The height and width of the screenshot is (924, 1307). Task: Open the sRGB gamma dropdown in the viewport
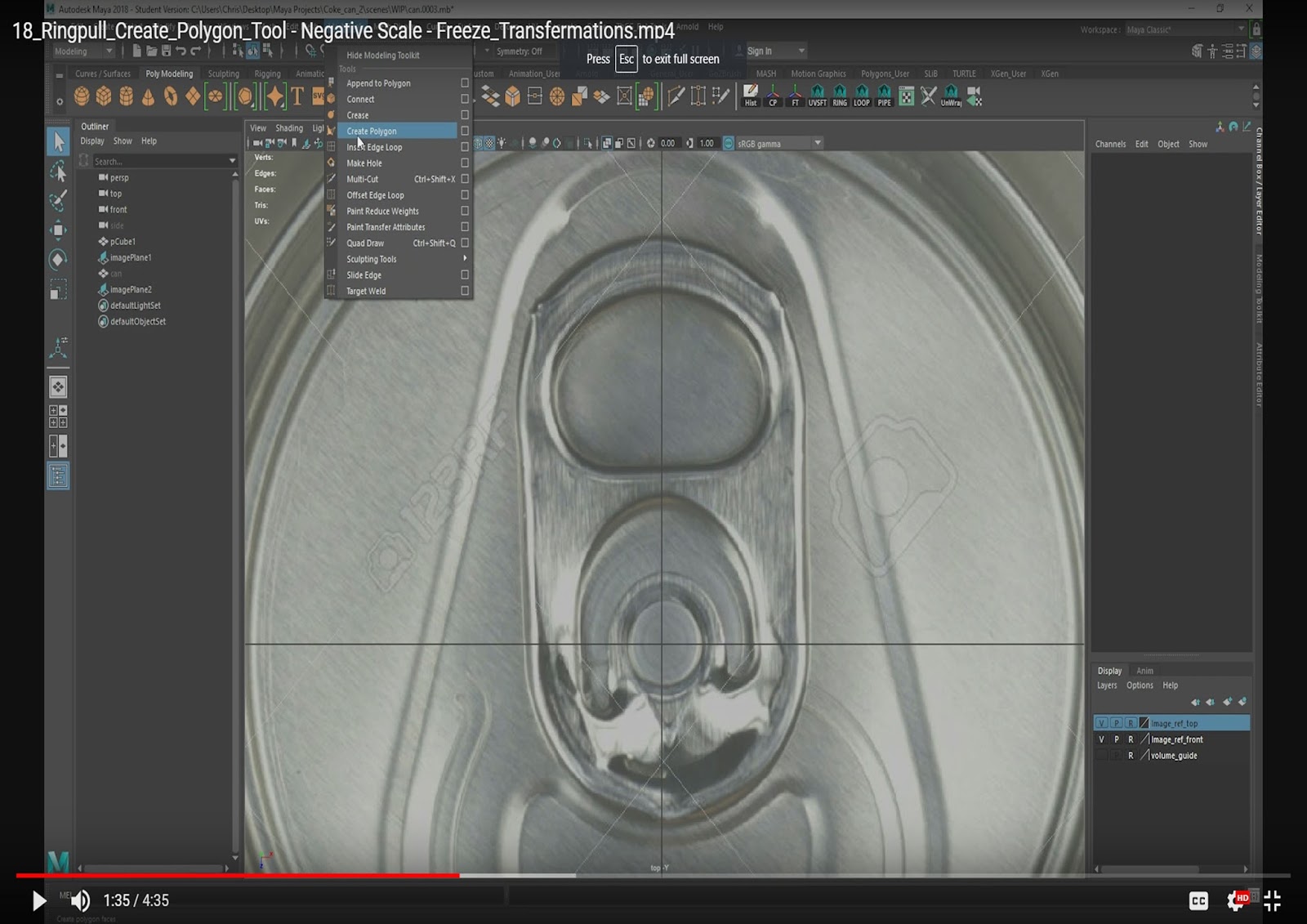817,143
